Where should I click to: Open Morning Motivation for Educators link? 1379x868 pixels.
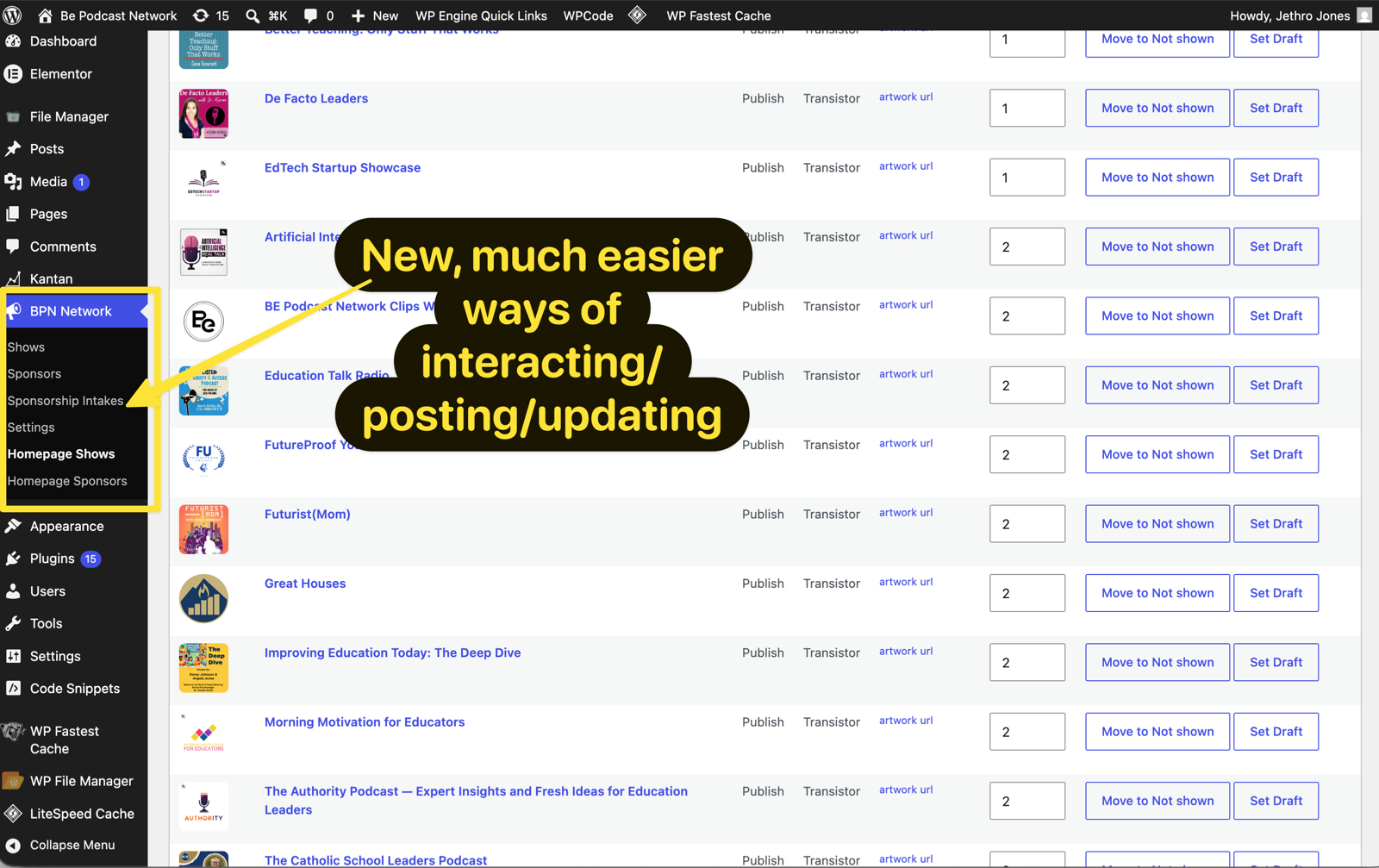[365, 722]
